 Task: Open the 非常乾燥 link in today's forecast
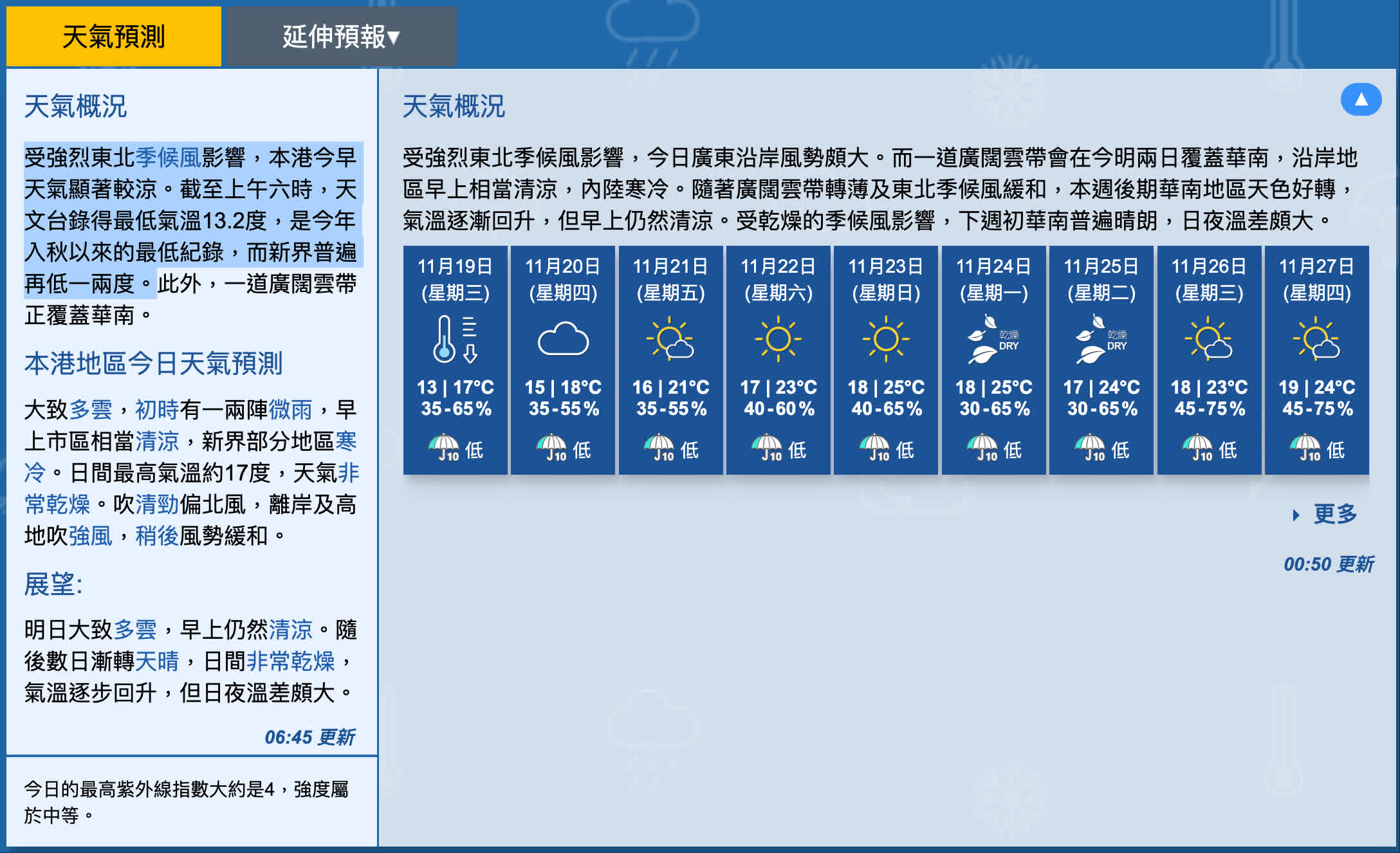point(347,473)
